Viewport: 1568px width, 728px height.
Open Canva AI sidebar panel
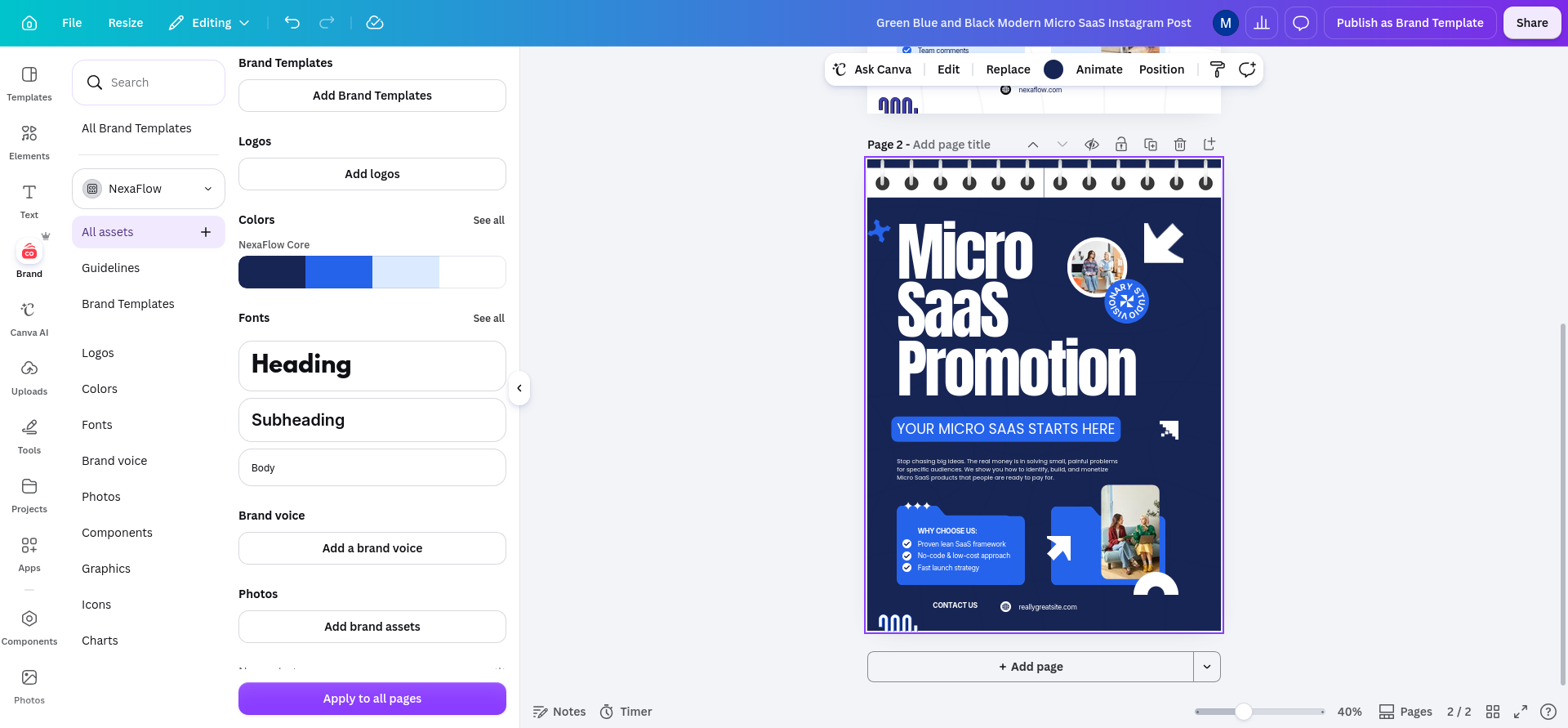[29, 319]
